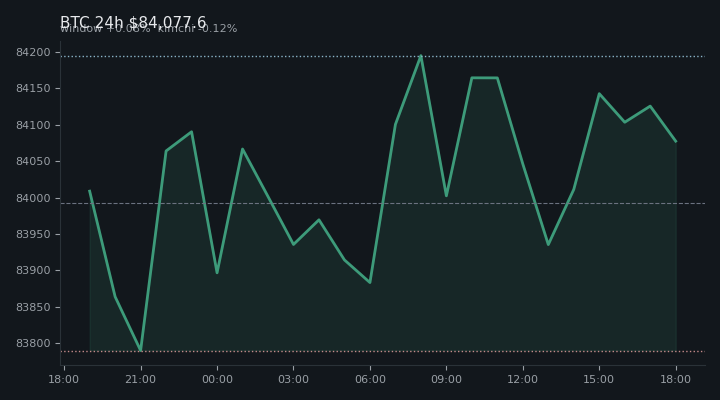The image size is (720, 400).
Task: Click the 83800 y-axis label
Action: [33, 343]
